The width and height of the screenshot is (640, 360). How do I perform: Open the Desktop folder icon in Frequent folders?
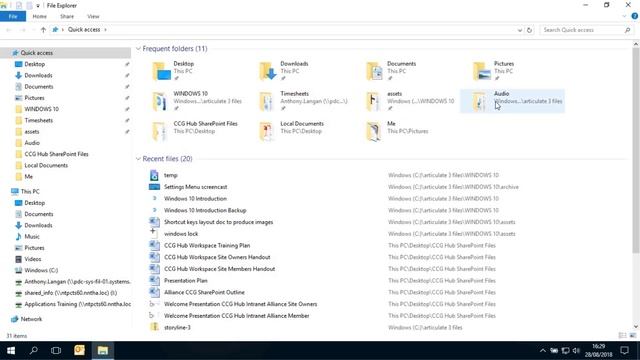(x=161, y=71)
